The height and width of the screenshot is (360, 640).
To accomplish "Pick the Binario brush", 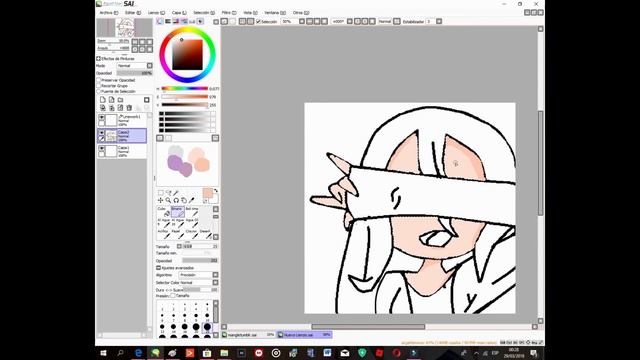I will pyautogui.click(x=177, y=211).
